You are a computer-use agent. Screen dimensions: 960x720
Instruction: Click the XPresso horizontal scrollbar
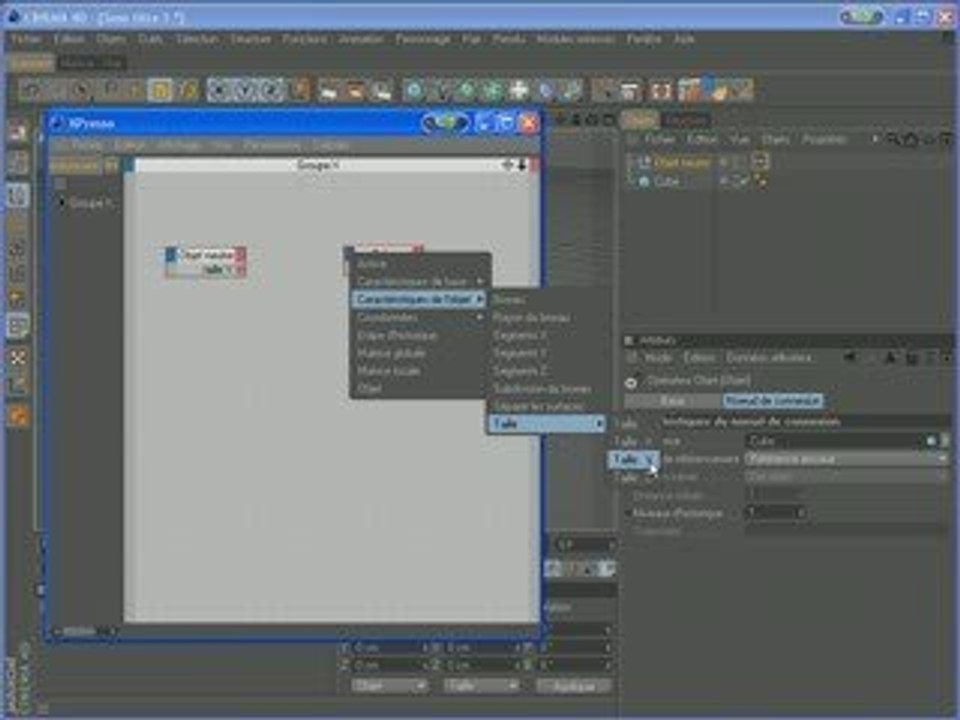tap(84, 631)
